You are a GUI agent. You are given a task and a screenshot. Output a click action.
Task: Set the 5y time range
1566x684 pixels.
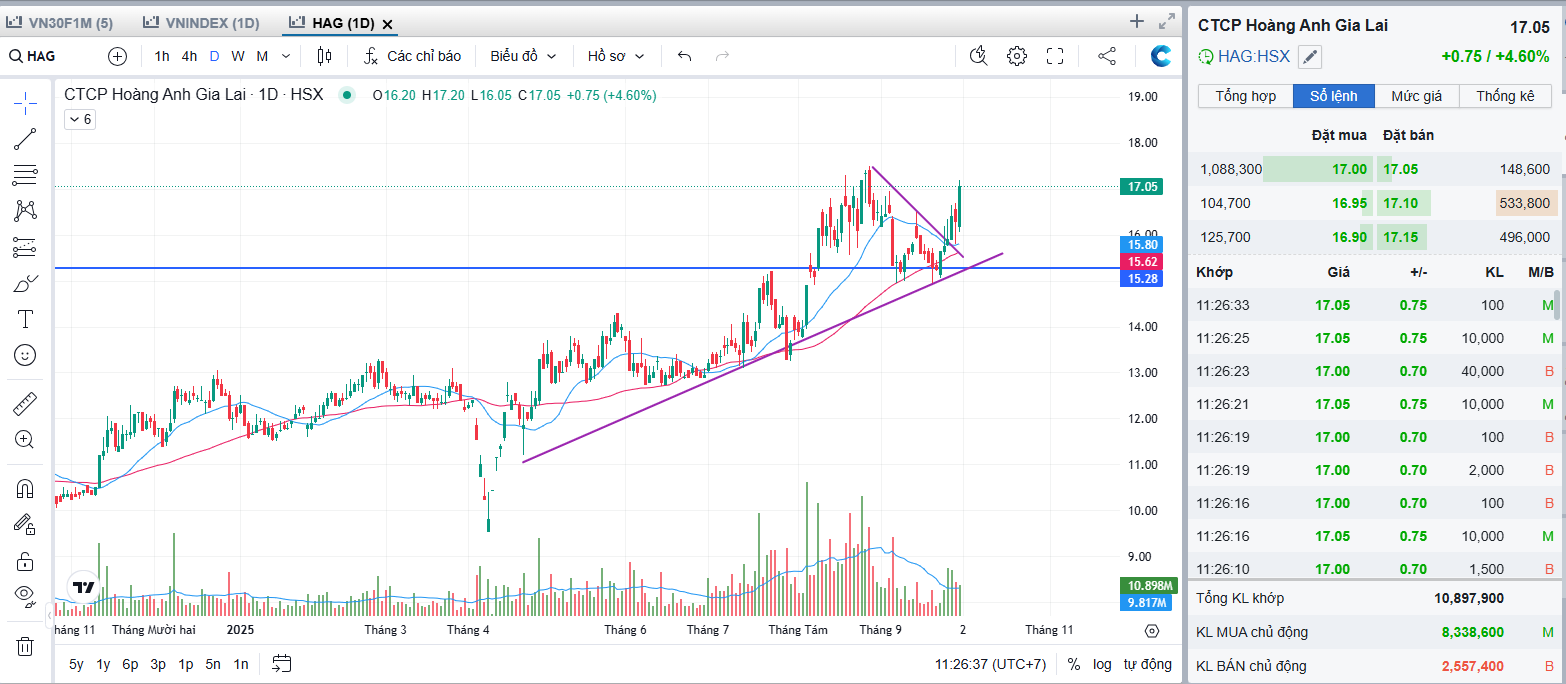click(76, 664)
